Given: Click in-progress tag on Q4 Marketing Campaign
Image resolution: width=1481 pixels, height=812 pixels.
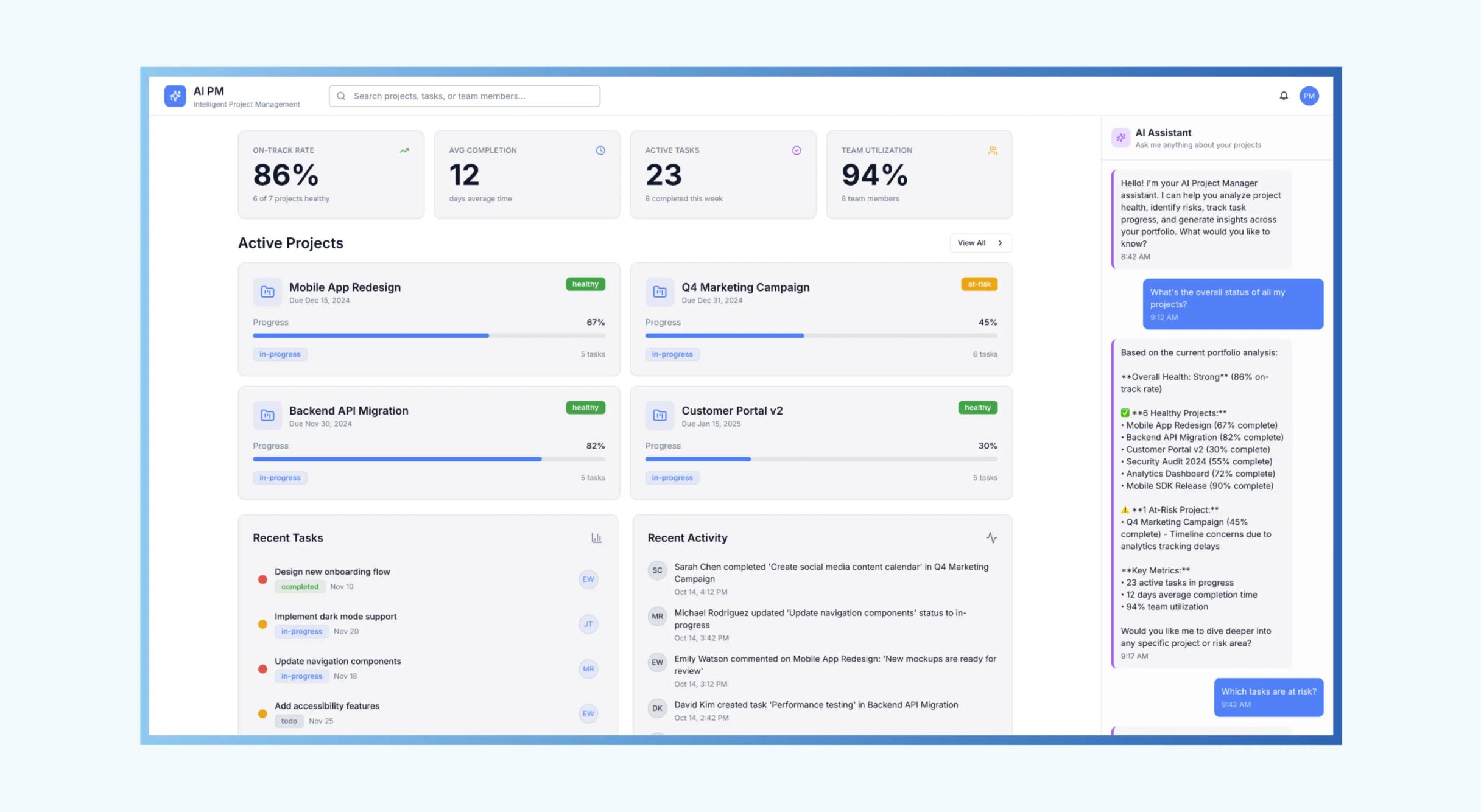Looking at the screenshot, I should [672, 354].
